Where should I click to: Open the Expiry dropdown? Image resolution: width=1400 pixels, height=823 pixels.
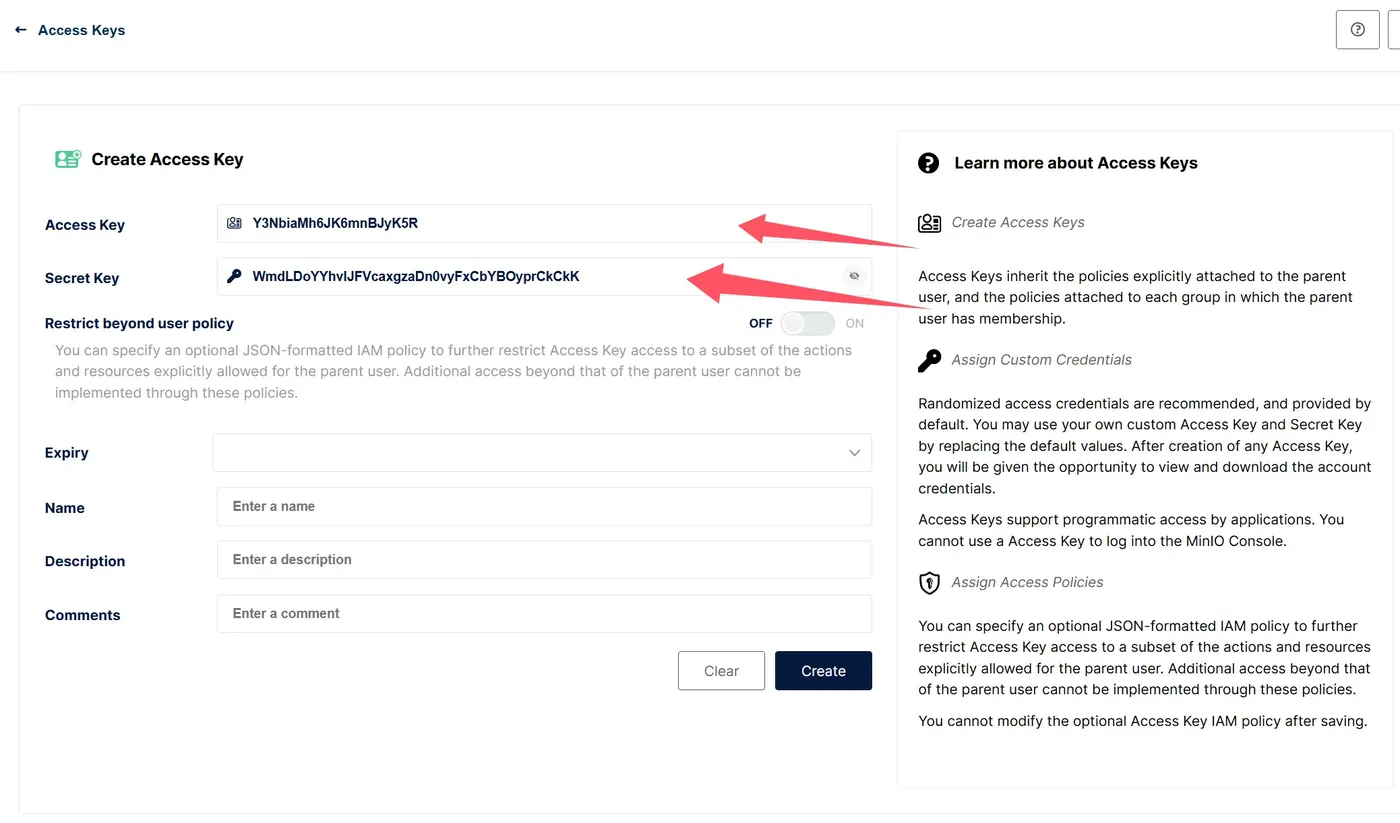click(x=540, y=452)
